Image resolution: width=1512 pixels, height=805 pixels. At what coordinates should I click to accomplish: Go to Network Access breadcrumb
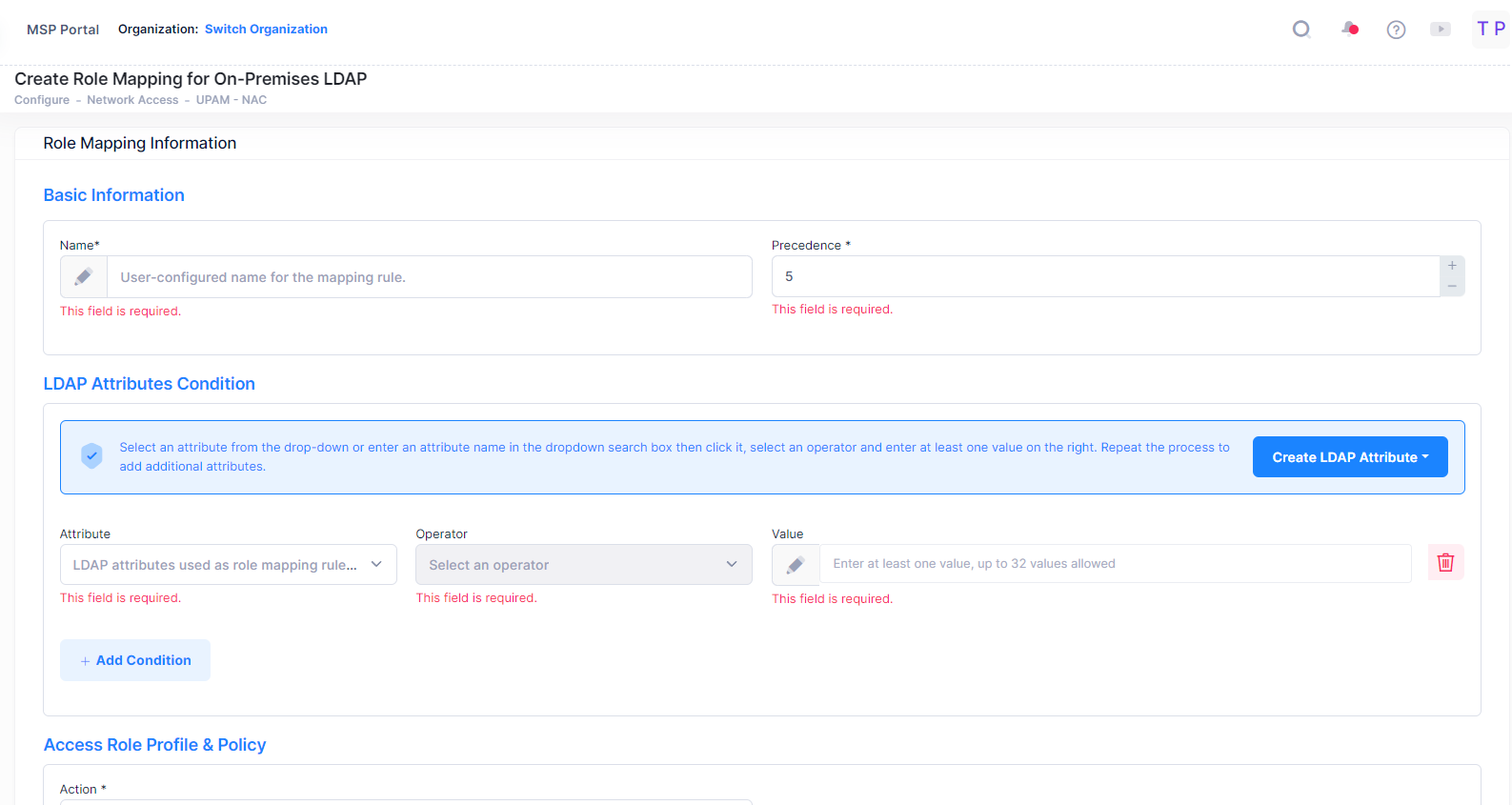click(132, 100)
